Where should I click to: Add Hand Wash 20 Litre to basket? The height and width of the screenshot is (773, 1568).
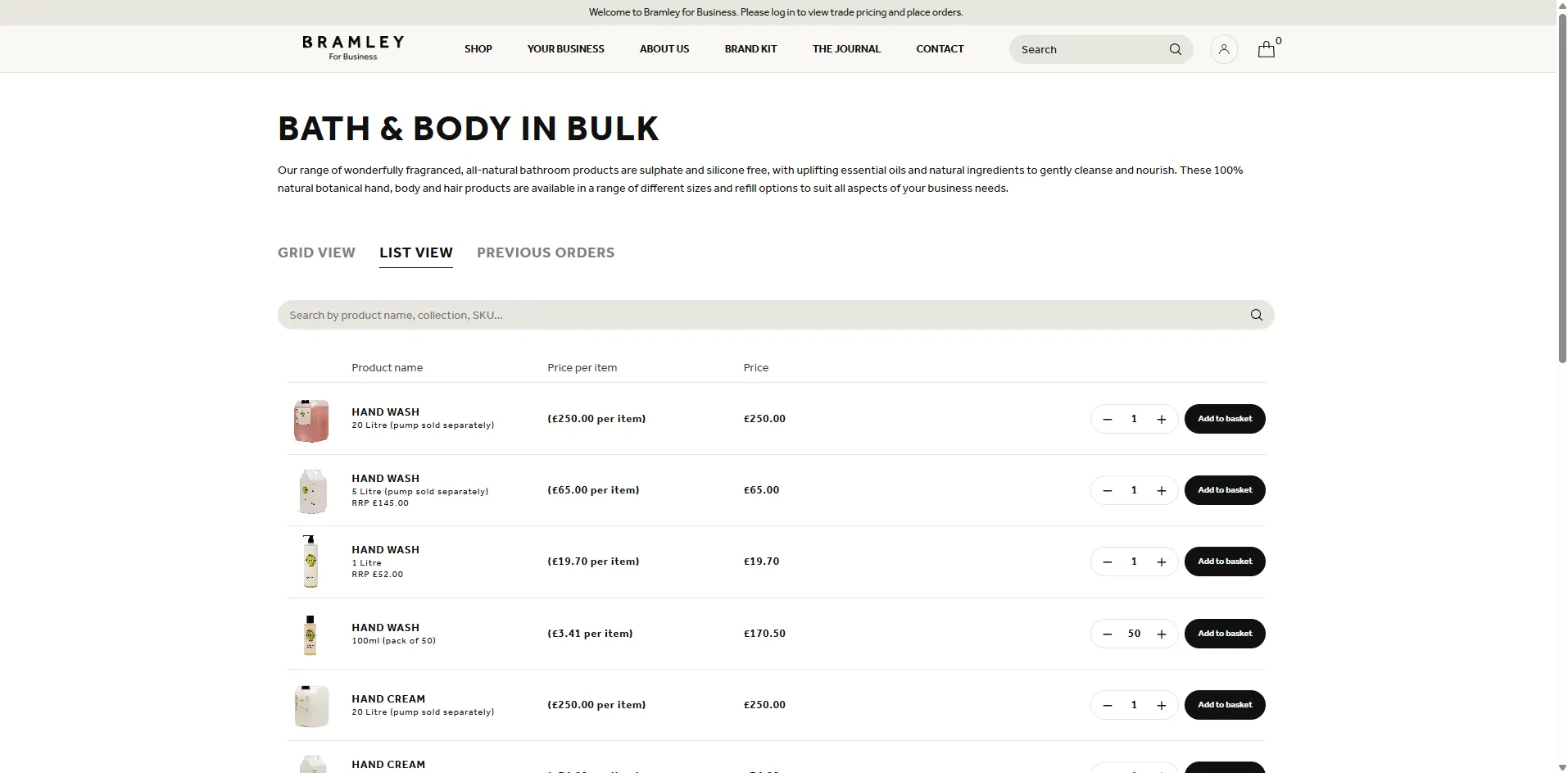click(1225, 419)
